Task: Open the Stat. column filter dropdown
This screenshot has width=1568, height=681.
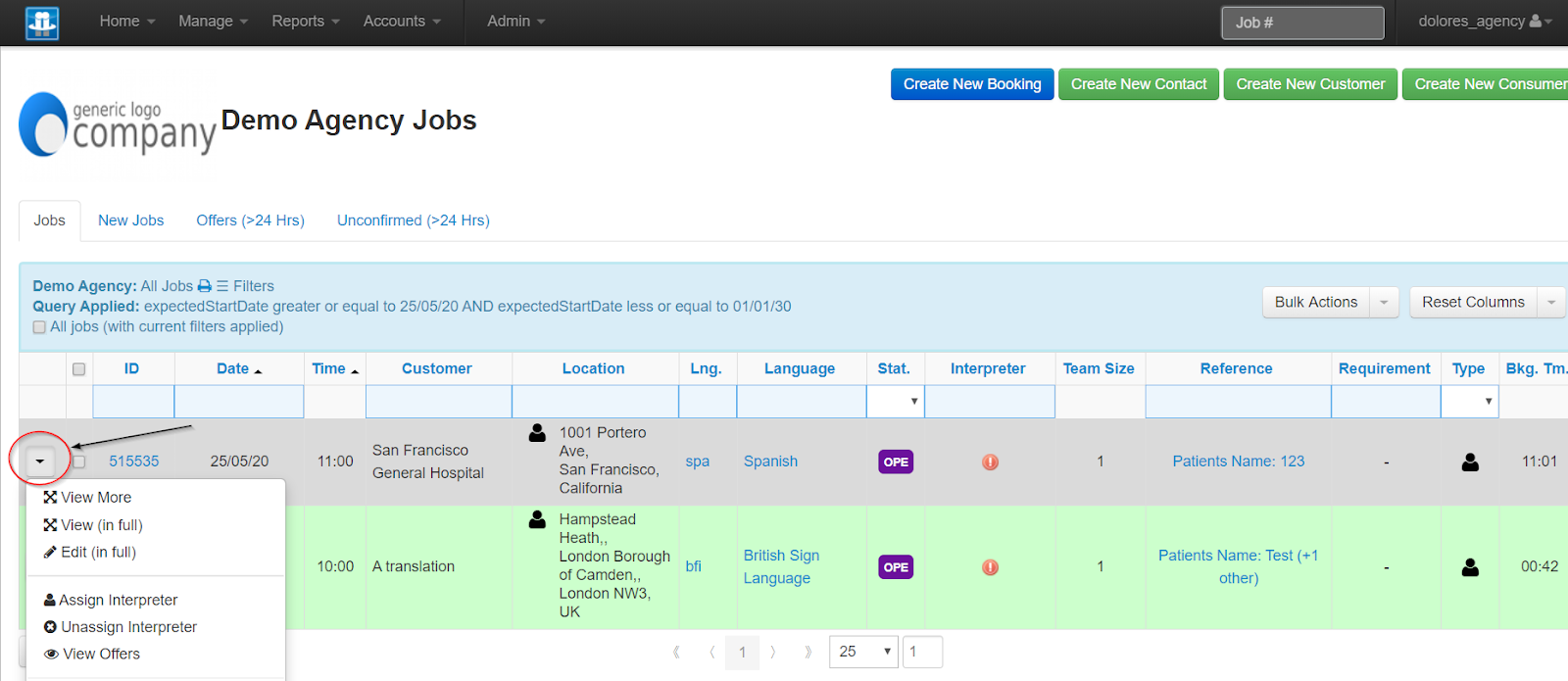Action: pos(895,402)
